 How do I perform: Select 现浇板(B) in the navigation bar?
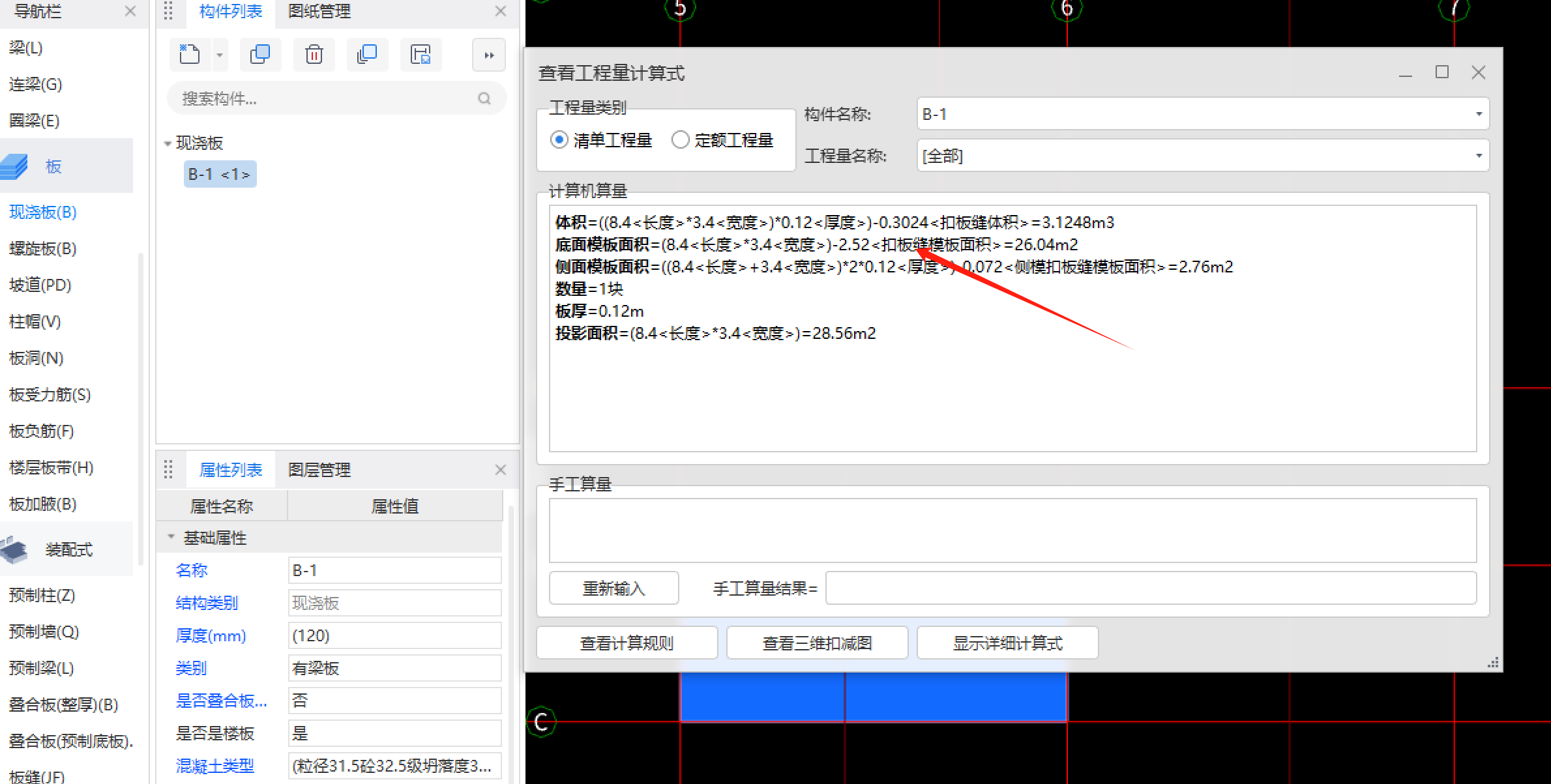43,212
